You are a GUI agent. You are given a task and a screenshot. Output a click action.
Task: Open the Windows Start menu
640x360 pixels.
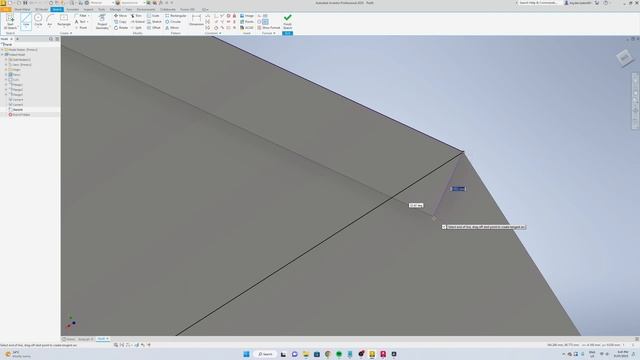246,354
